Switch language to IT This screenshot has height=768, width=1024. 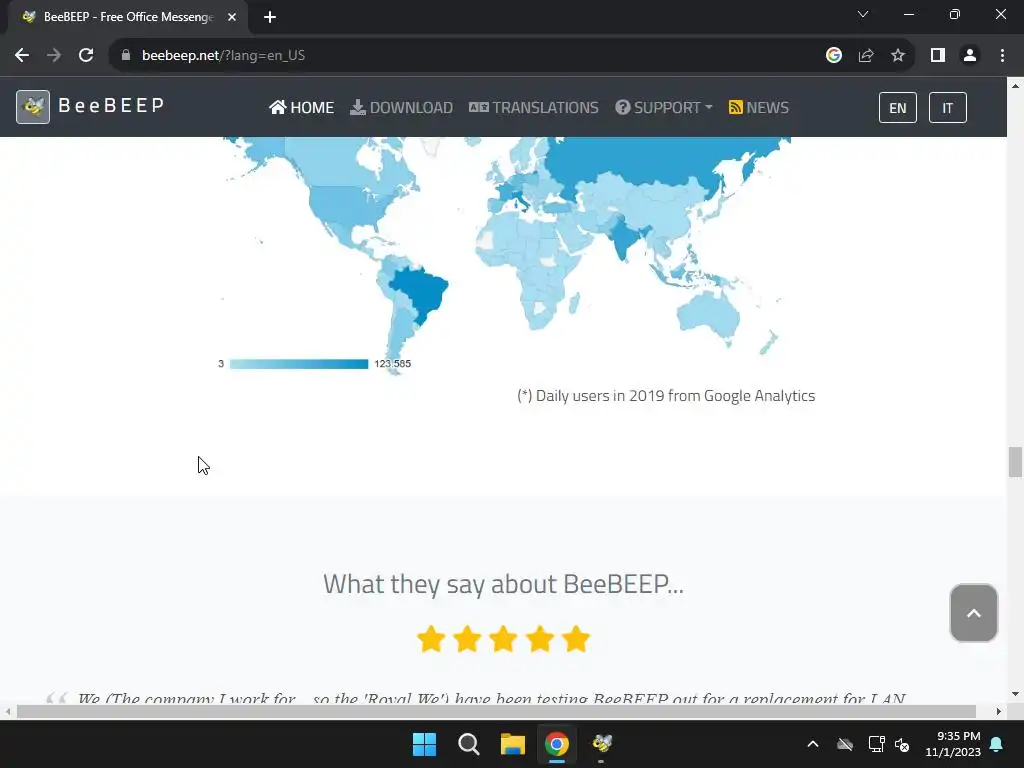click(948, 108)
